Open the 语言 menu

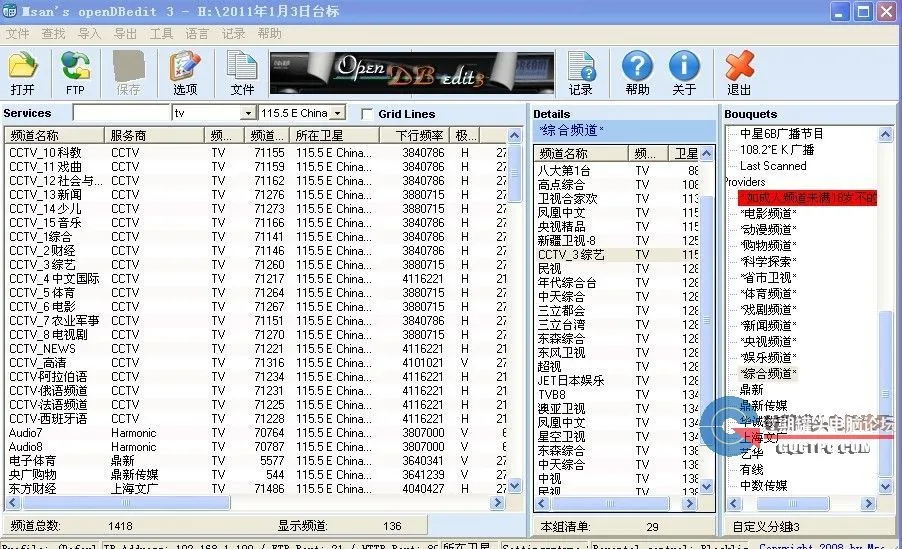click(197, 34)
